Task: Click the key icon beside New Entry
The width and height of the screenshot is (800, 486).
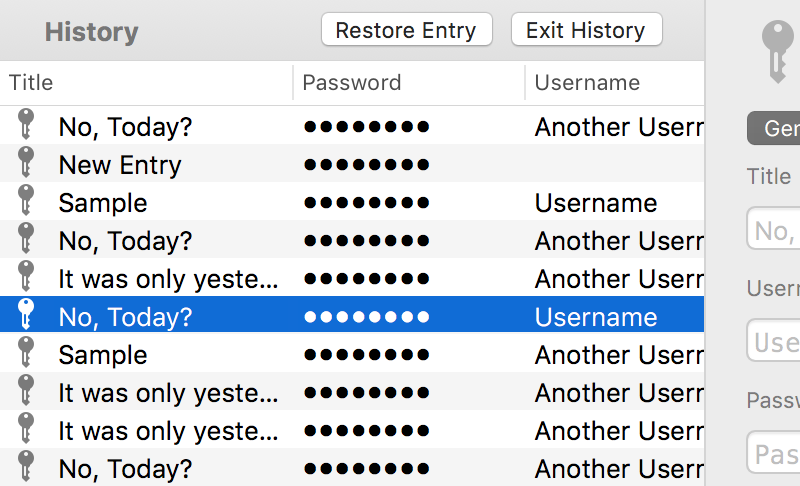Action: click(x=26, y=162)
